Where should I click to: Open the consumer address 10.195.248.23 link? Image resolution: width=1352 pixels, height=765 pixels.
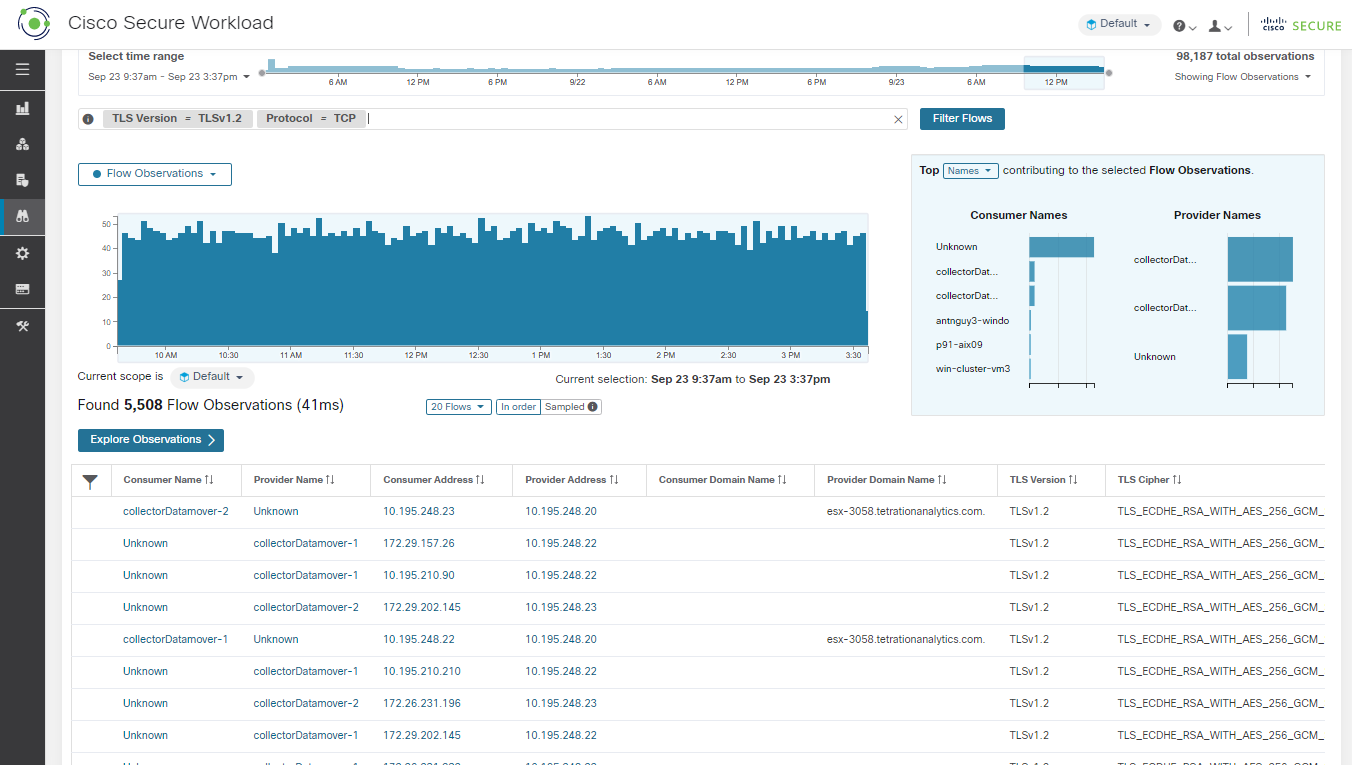pos(419,511)
